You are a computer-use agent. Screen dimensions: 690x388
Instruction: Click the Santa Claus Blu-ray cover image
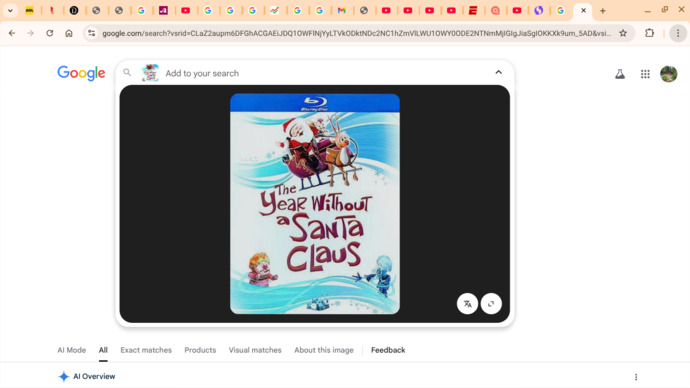pos(315,204)
